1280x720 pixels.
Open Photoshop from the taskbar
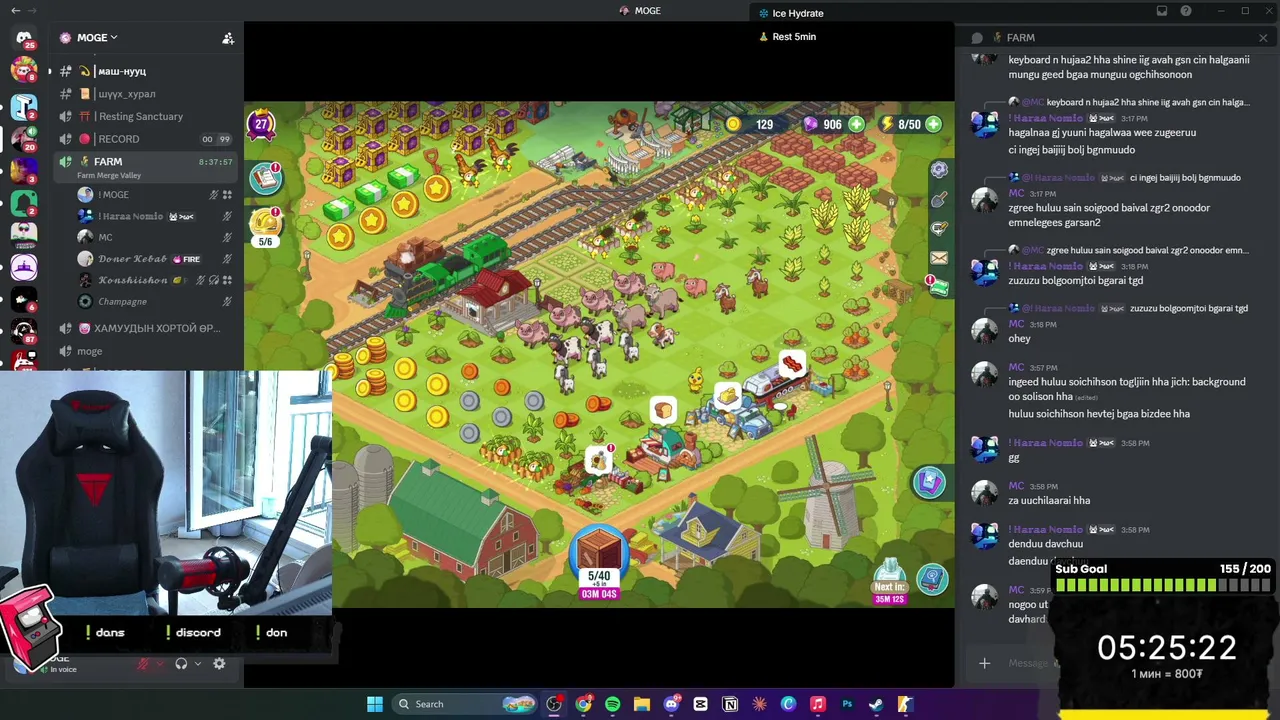point(847,704)
